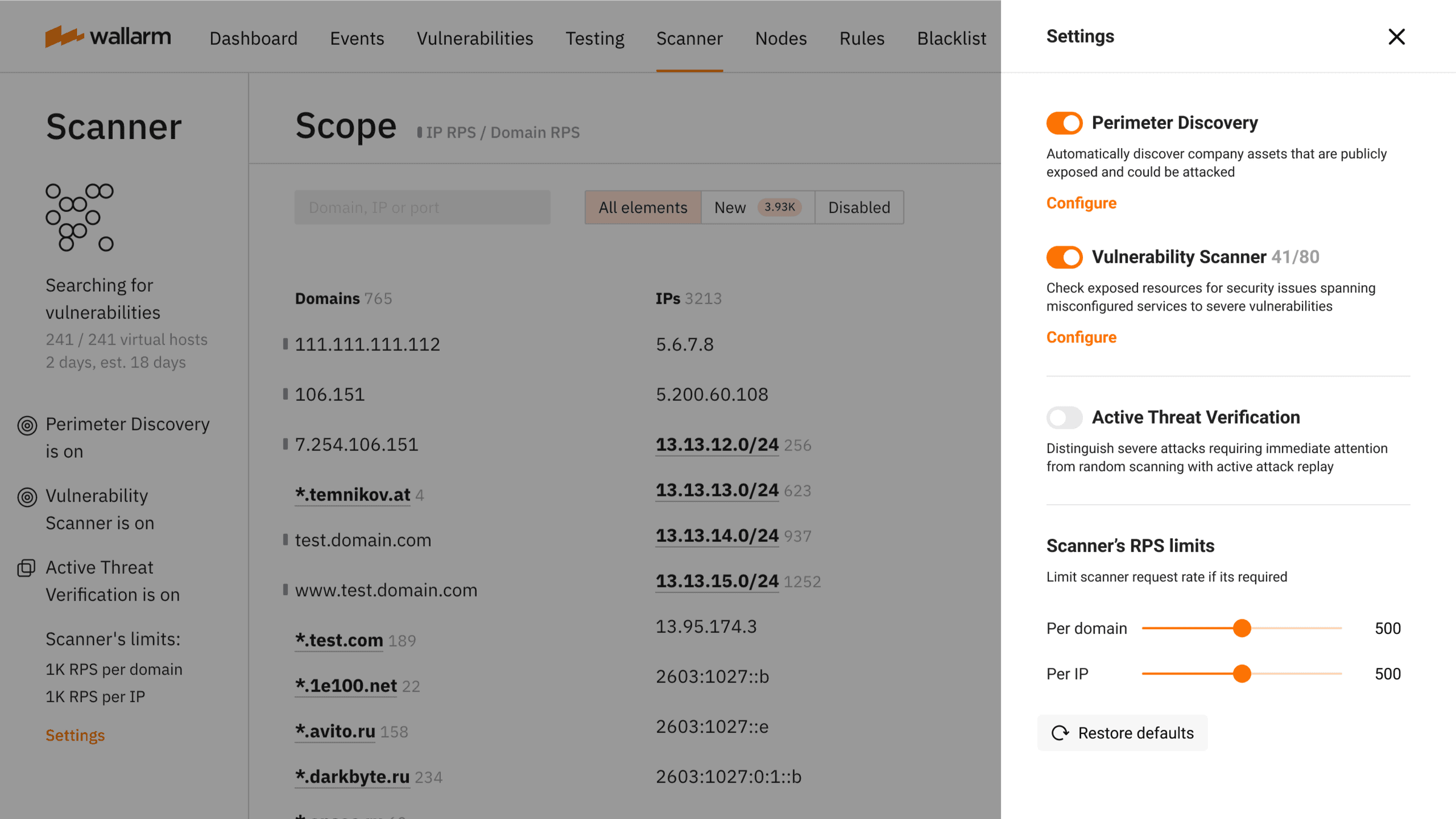Click the Perimeter Discovery target icon in sidebar

(x=27, y=425)
